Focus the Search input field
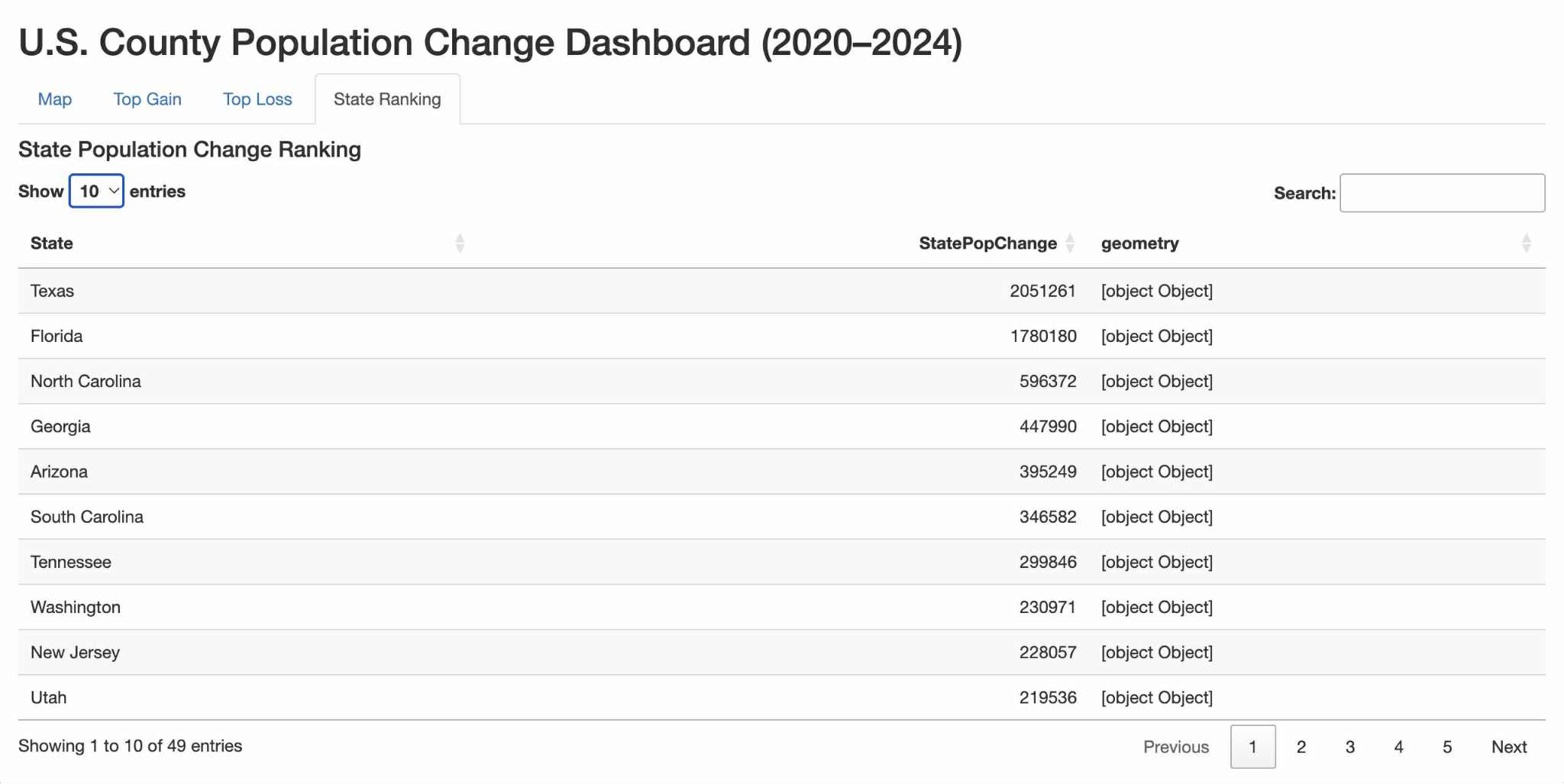This screenshot has height=784, width=1564. click(1442, 193)
